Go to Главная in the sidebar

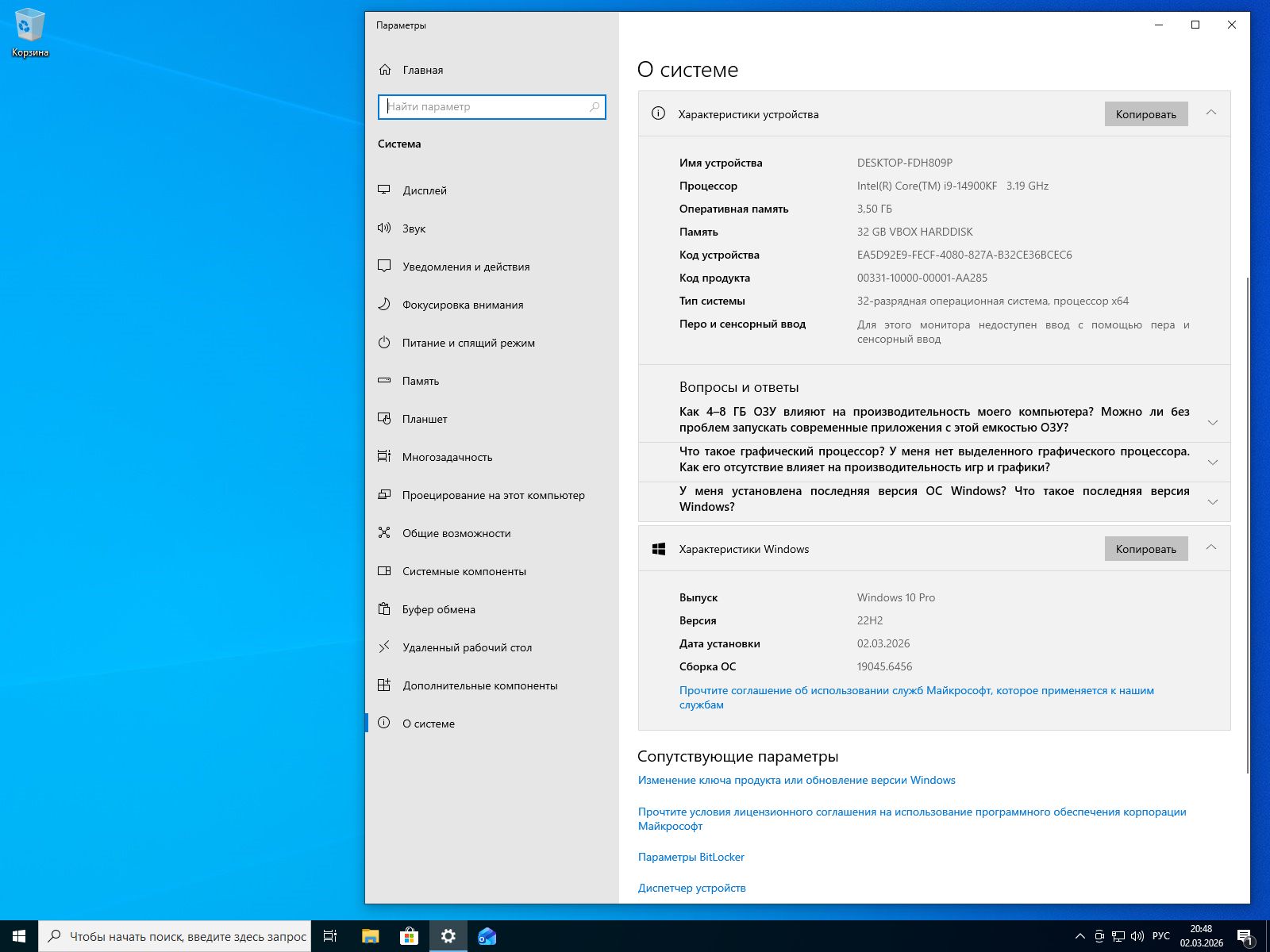[x=422, y=70]
